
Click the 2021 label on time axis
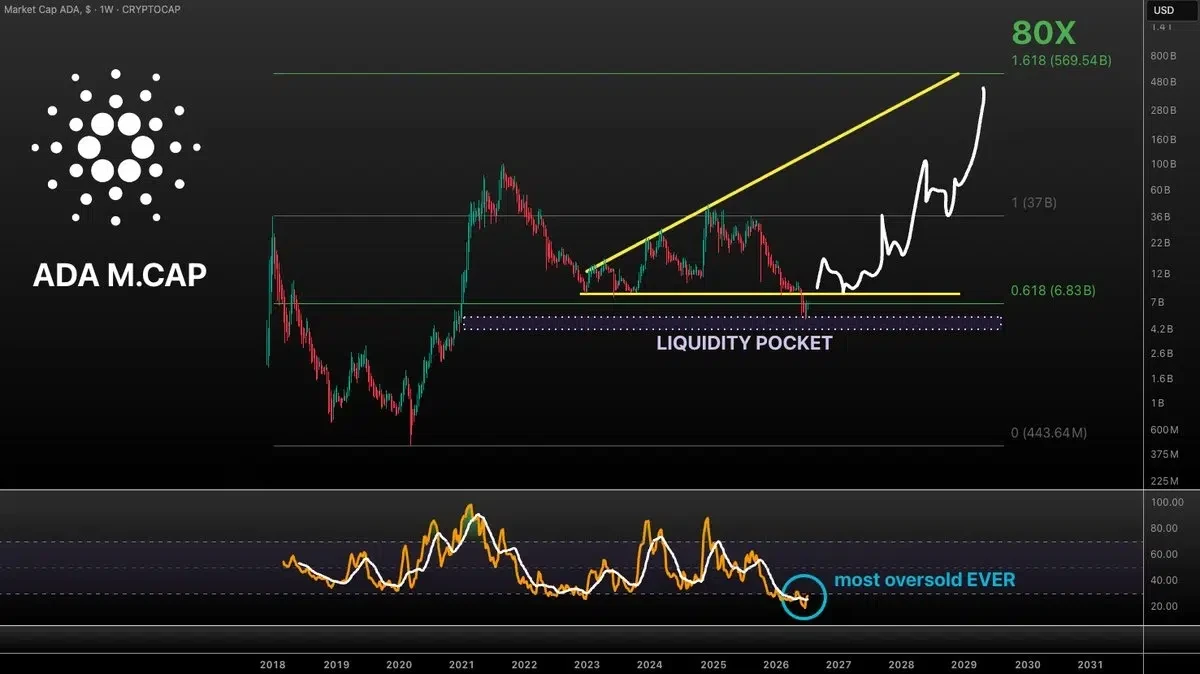click(461, 664)
